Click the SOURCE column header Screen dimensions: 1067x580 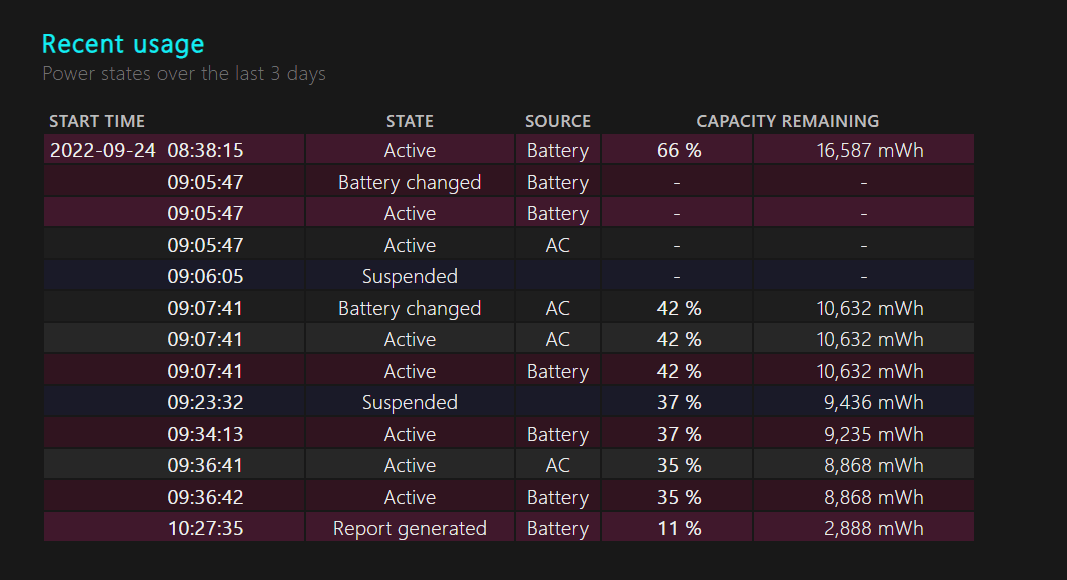[x=557, y=121]
